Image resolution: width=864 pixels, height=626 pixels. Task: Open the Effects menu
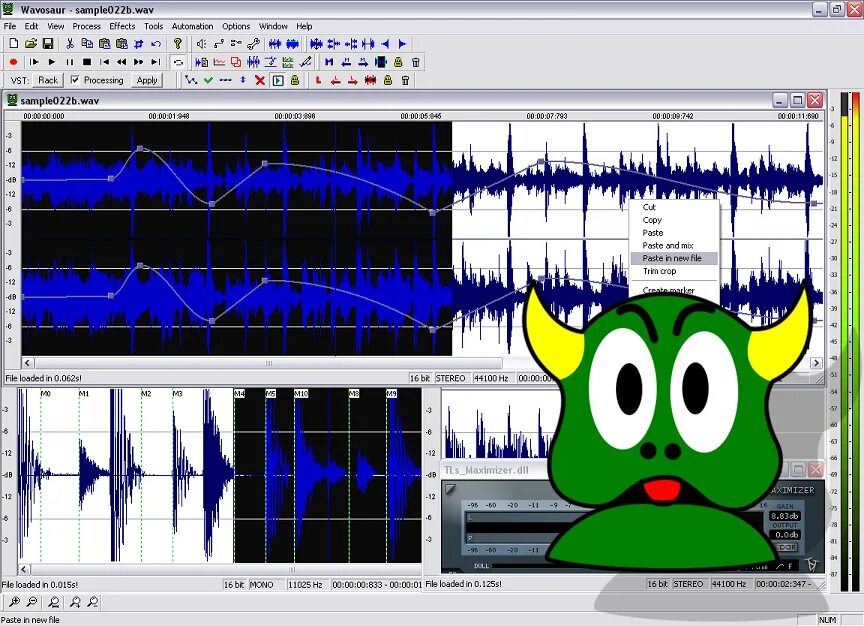122,26
